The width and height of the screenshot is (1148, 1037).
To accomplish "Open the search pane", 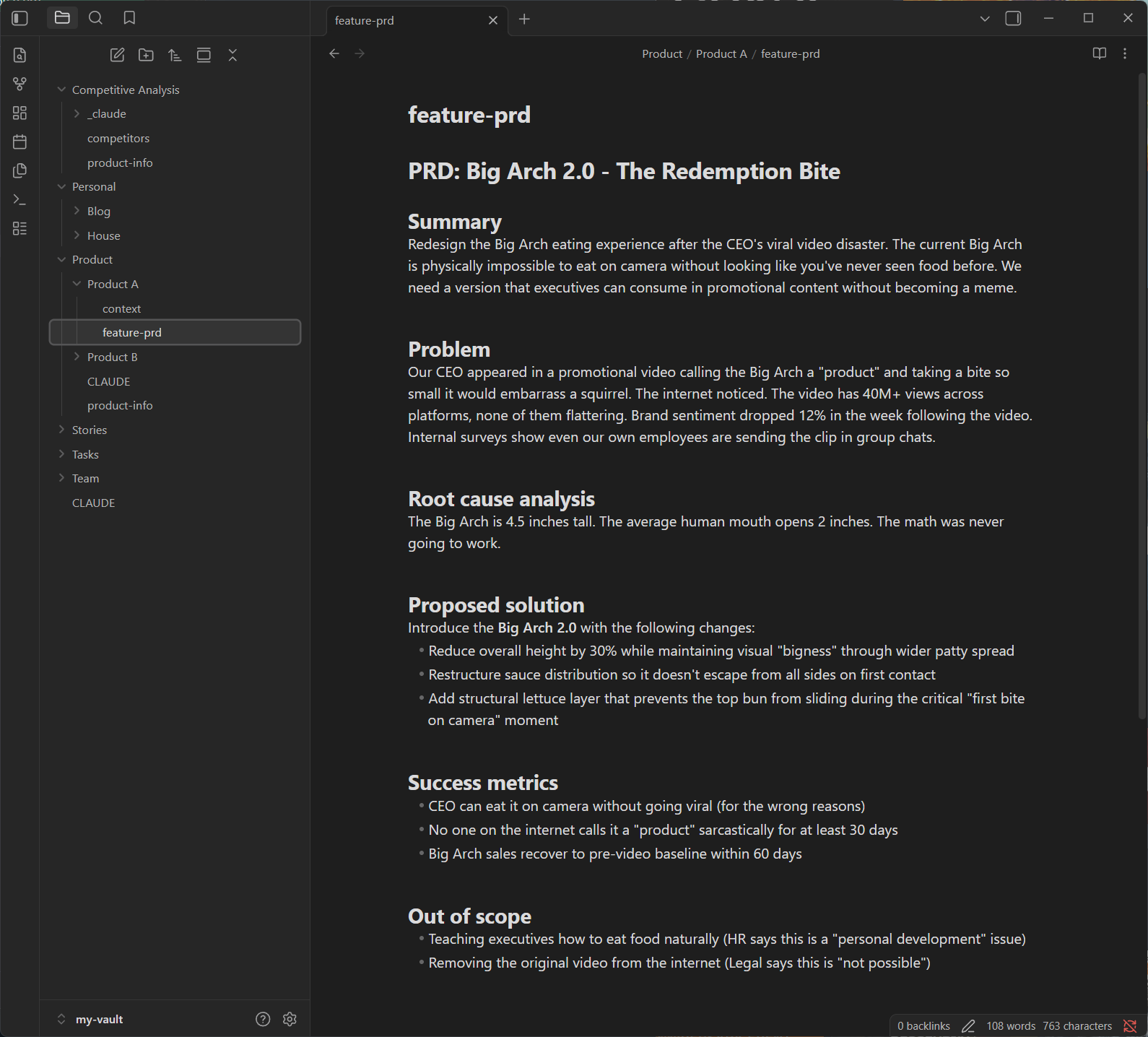I will 95,18.
